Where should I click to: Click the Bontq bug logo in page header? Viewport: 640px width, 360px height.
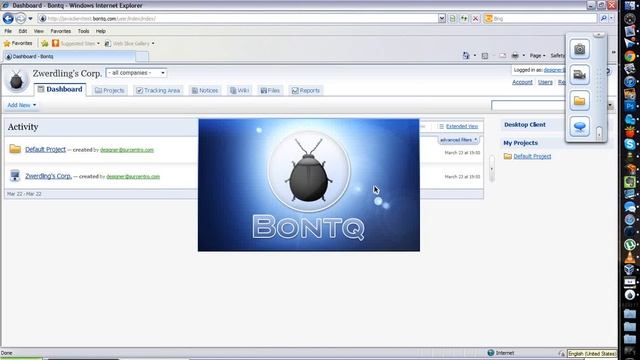tap(16, 80)
